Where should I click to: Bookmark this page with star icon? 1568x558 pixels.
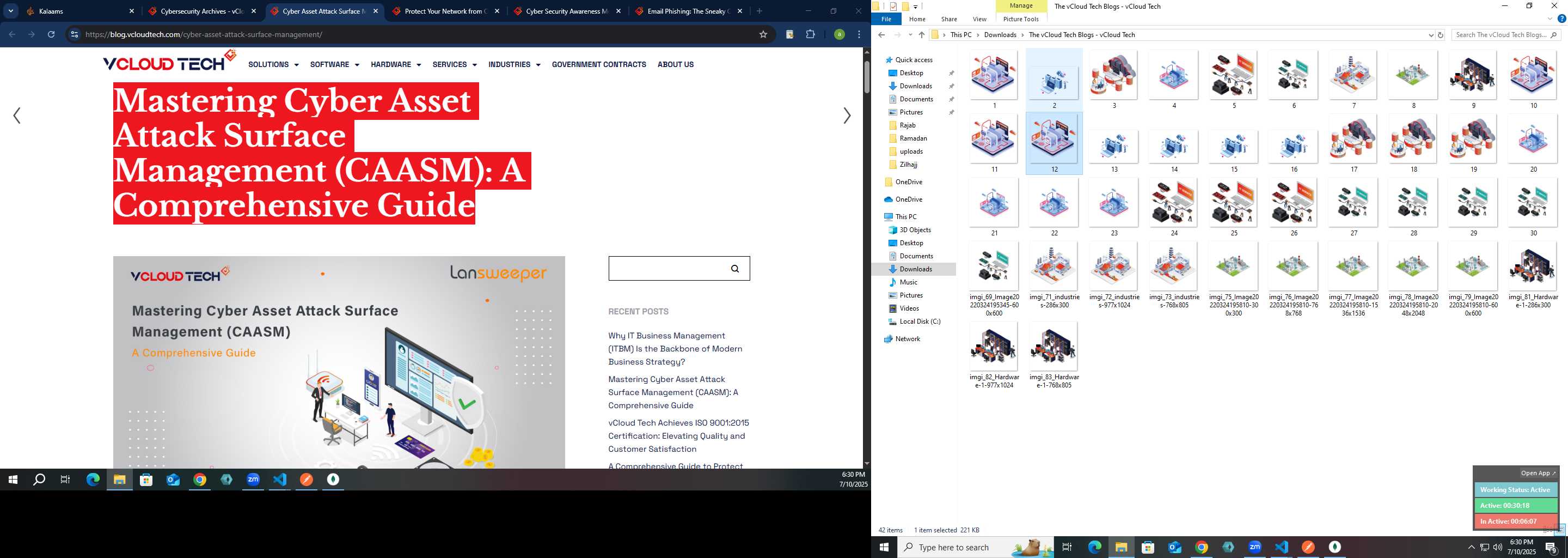coord(763,34)
